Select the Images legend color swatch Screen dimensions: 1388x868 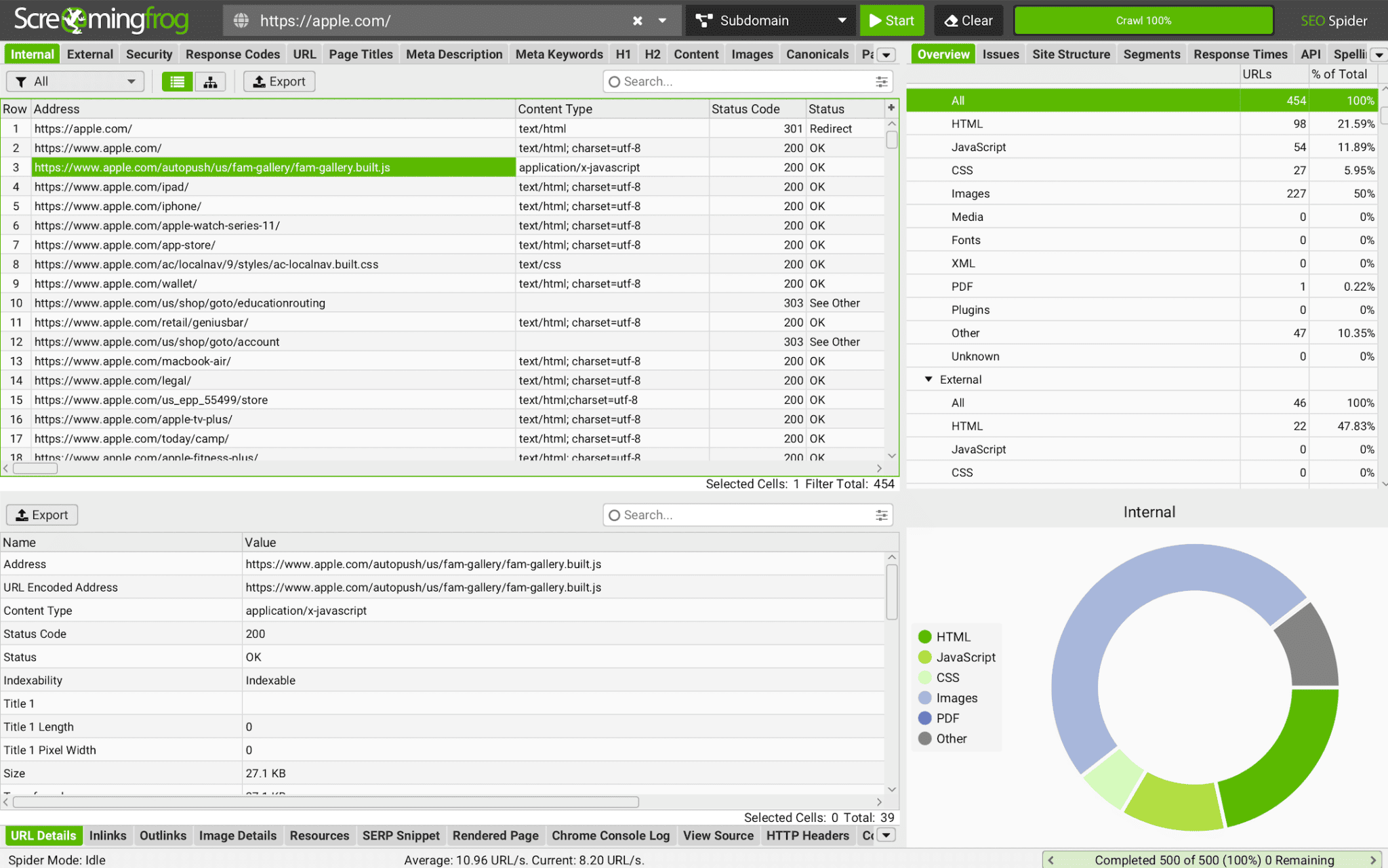924,698
